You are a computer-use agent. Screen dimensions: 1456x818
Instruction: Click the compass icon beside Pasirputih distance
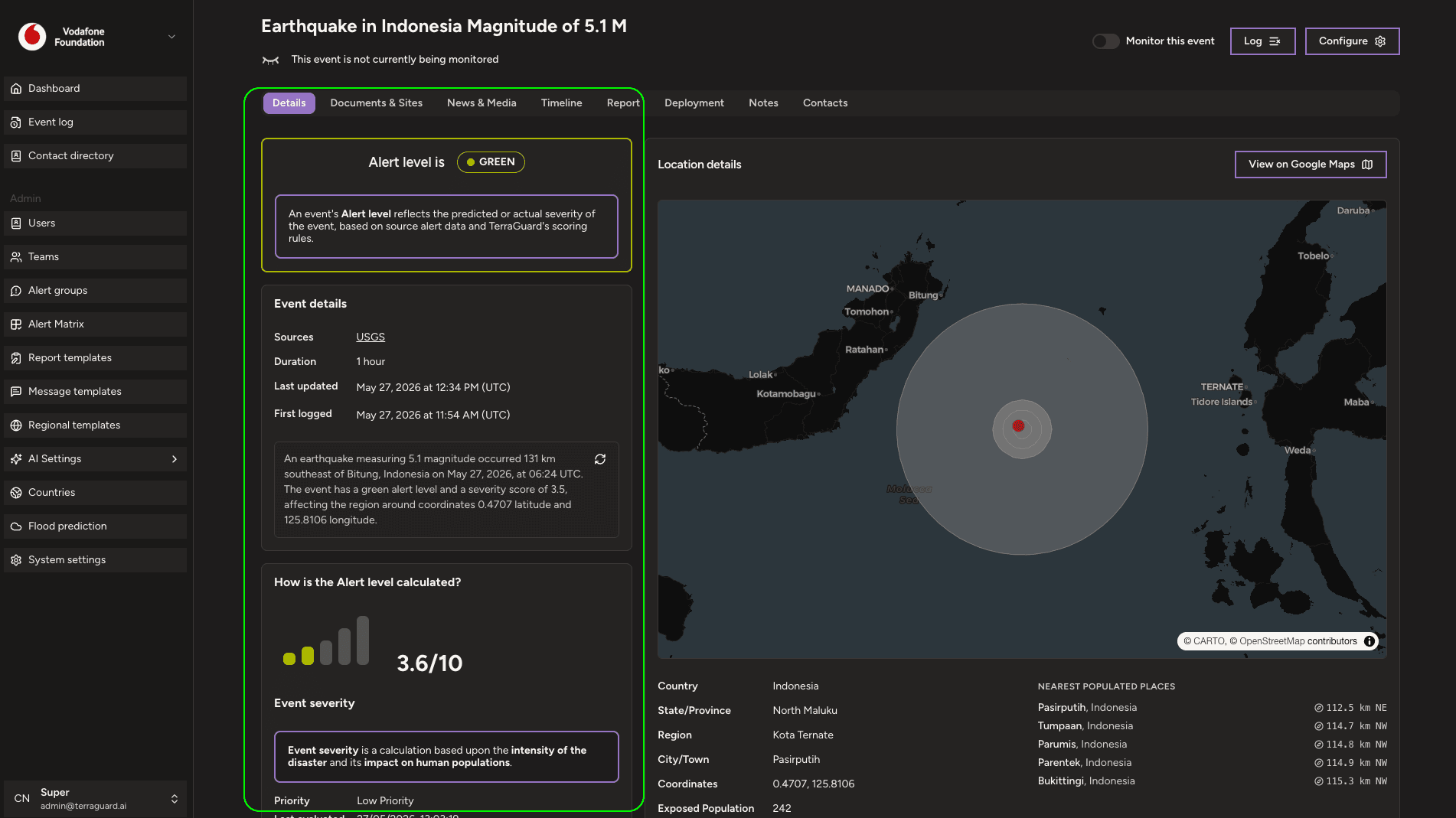1319,708
